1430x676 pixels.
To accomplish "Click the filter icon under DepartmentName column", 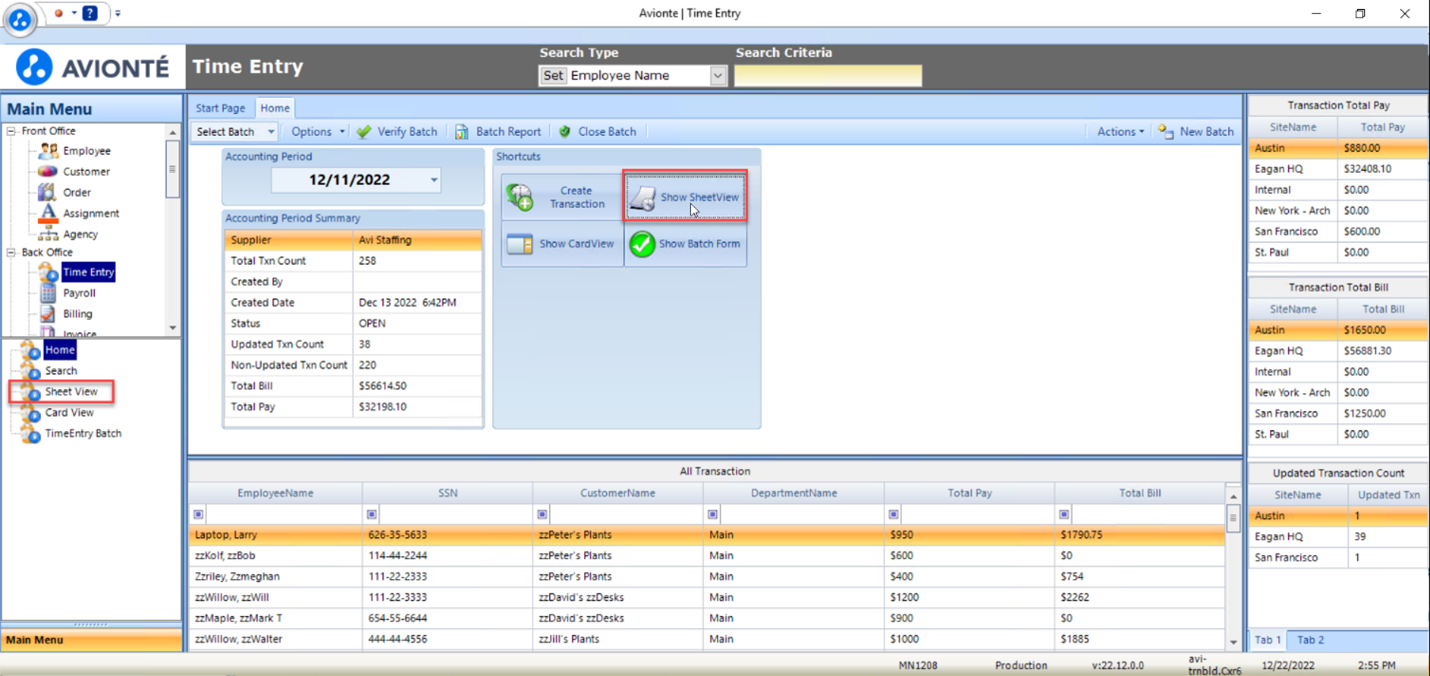I will (713, 514).
